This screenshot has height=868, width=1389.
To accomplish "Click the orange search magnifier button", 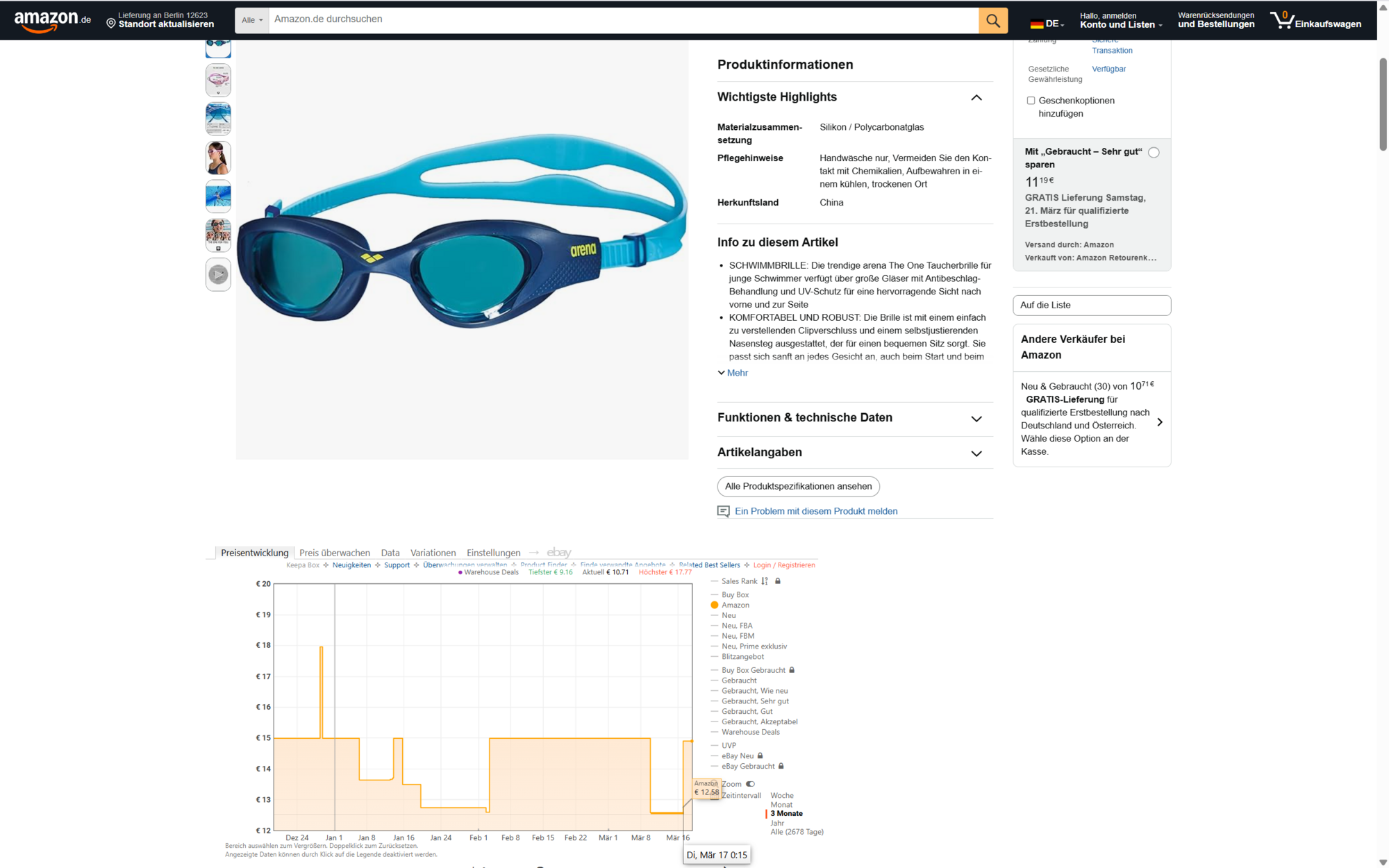I will pos(992,21).
